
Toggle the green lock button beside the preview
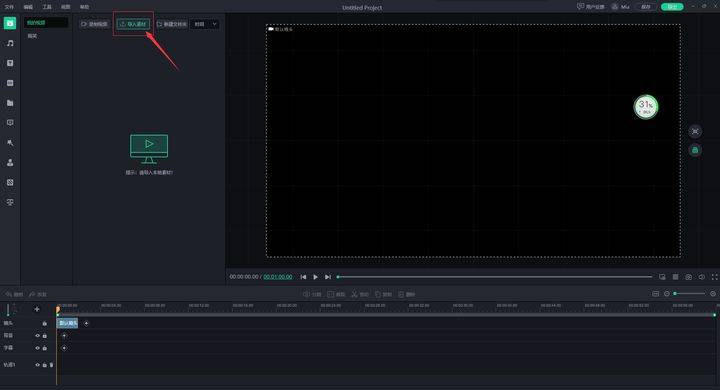coord(695,150)
